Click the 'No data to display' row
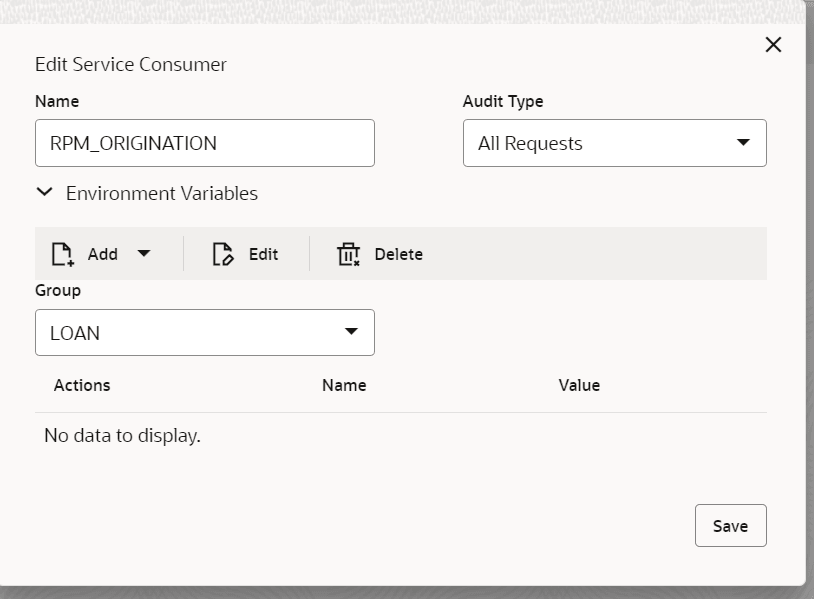The height and width of the screenshot is (599, 814). pos(123,436)
